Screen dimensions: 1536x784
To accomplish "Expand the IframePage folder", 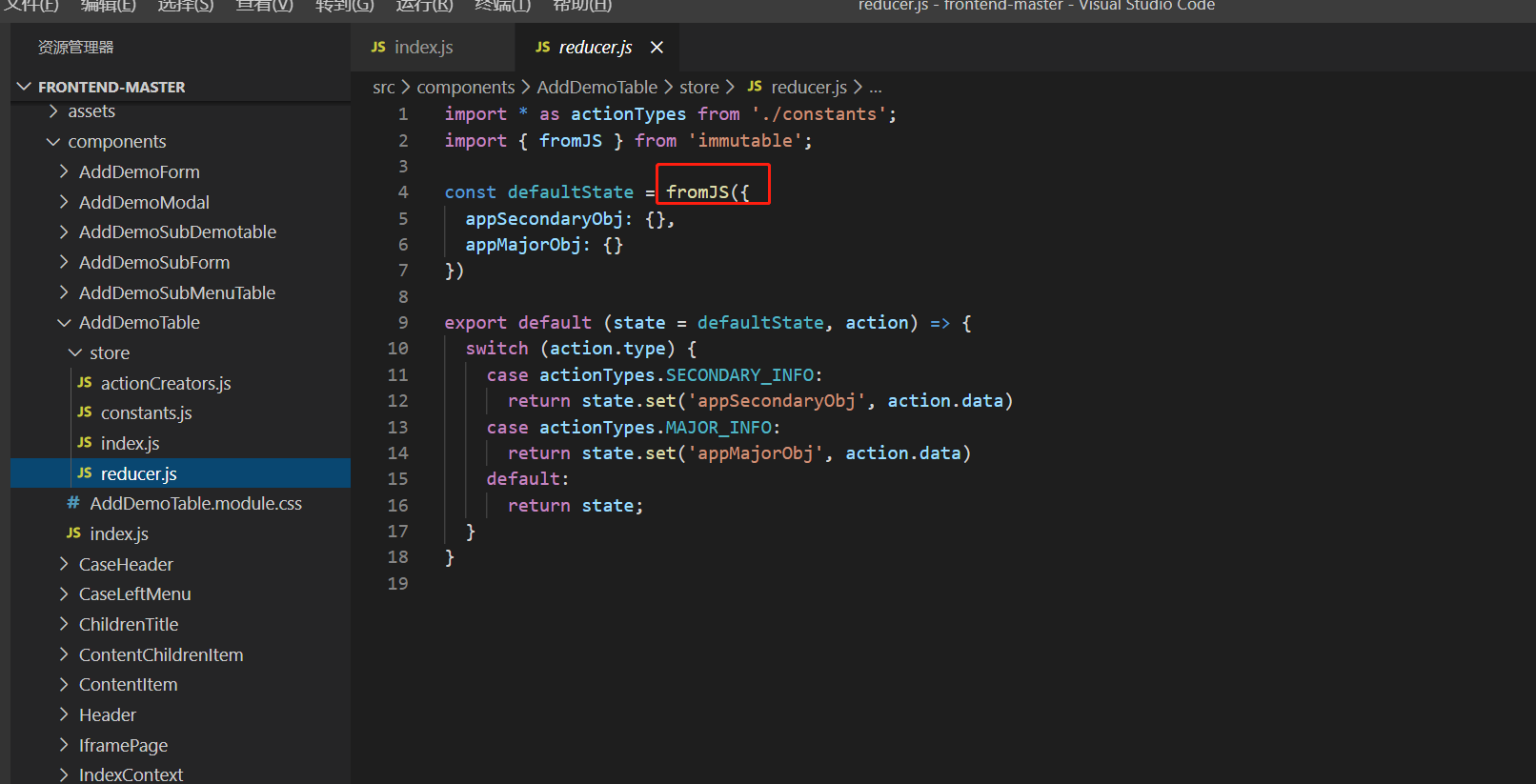I will click(x=64, y=745).
